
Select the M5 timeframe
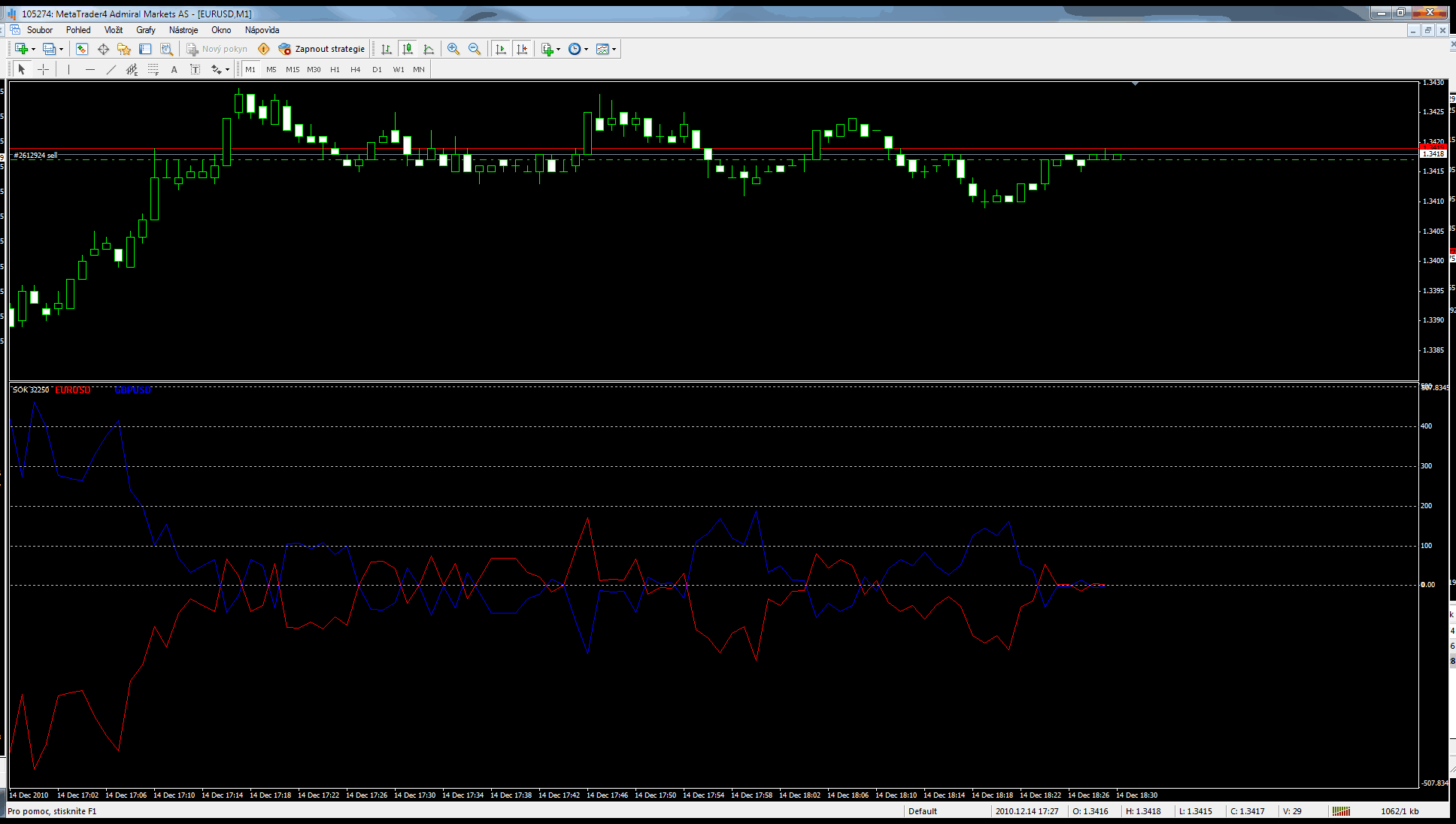(x=271, y=69)
